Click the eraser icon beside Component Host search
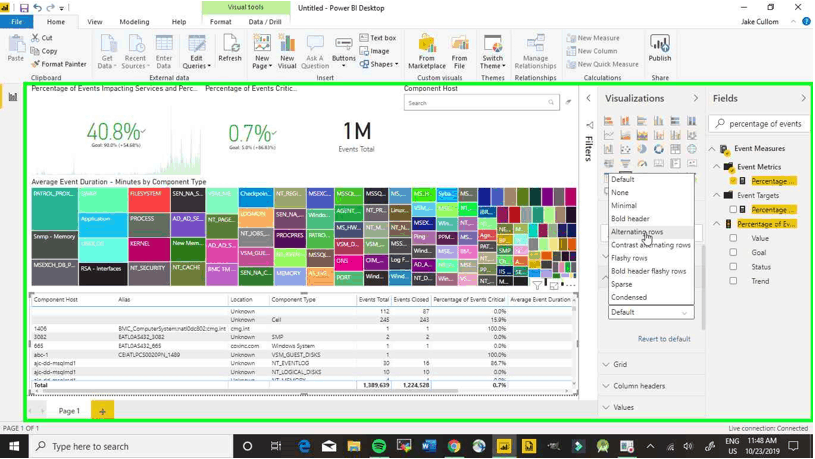 (x=568, y=102)
